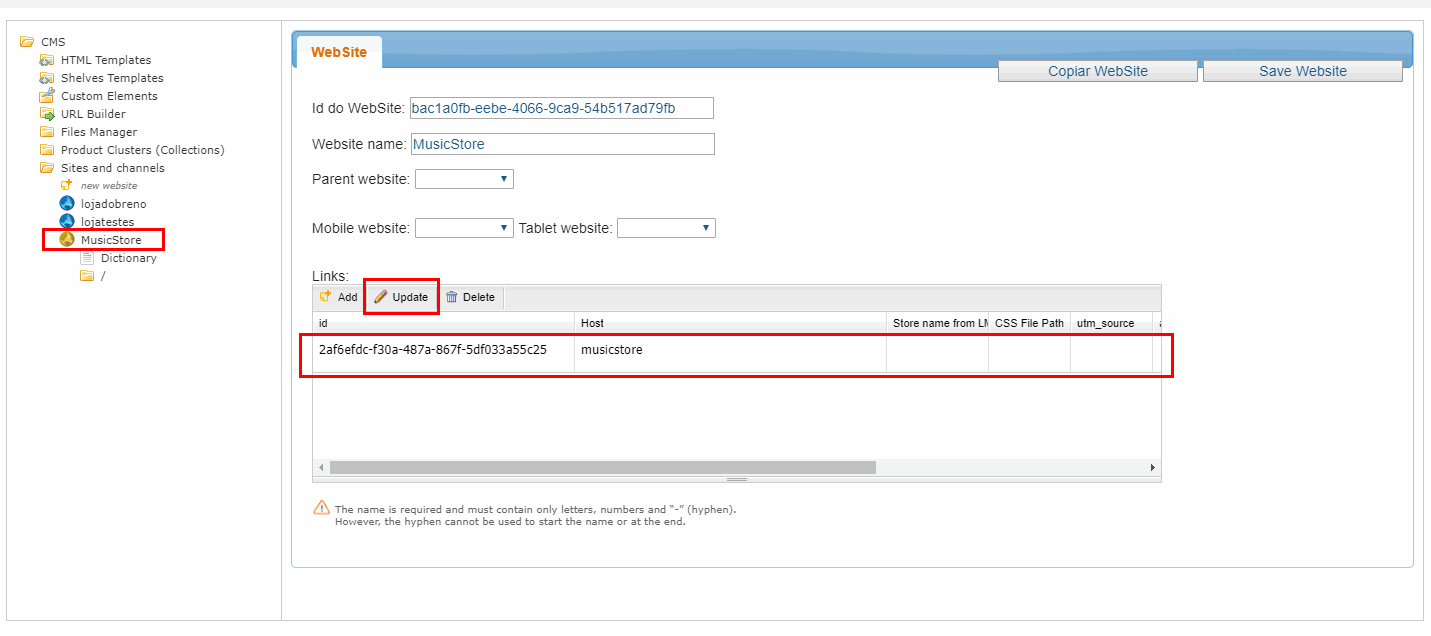Screen dimensions: 1431x636
Task: Click the Shelves Templates icon
Action: 46,78
